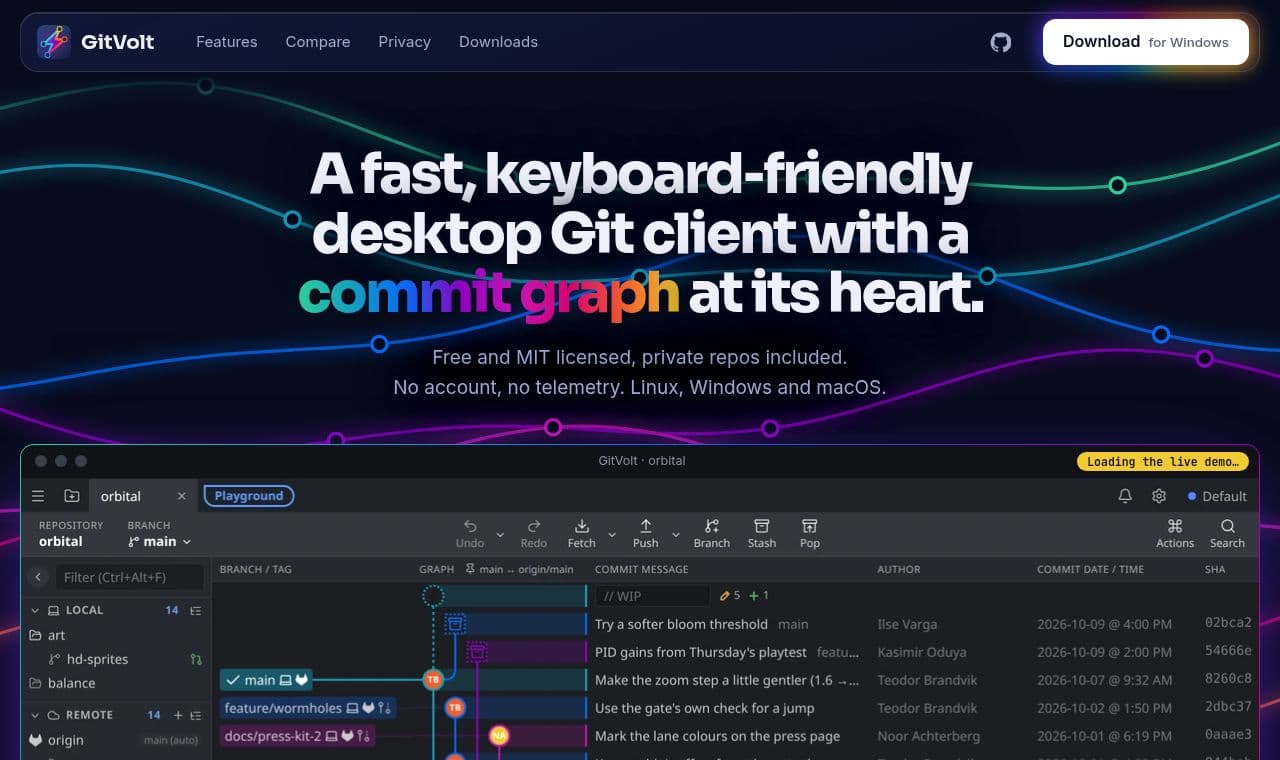The image size is (1280, 760).
Task: Go to the Privacy nav item
Action: (x=404, y=42)
